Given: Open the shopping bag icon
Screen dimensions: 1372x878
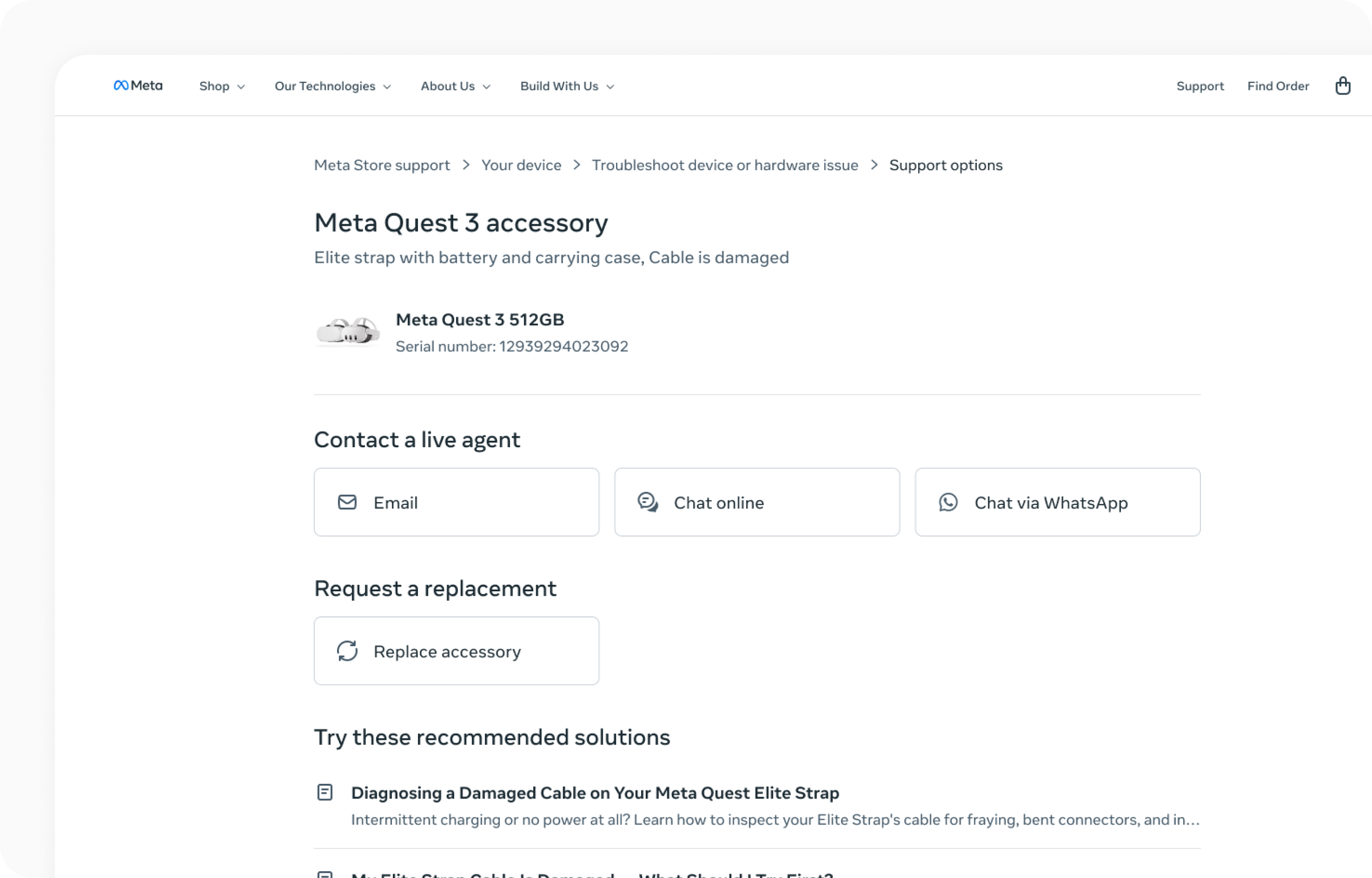Looking at the screenshot, I should [x=1344, y=86].
